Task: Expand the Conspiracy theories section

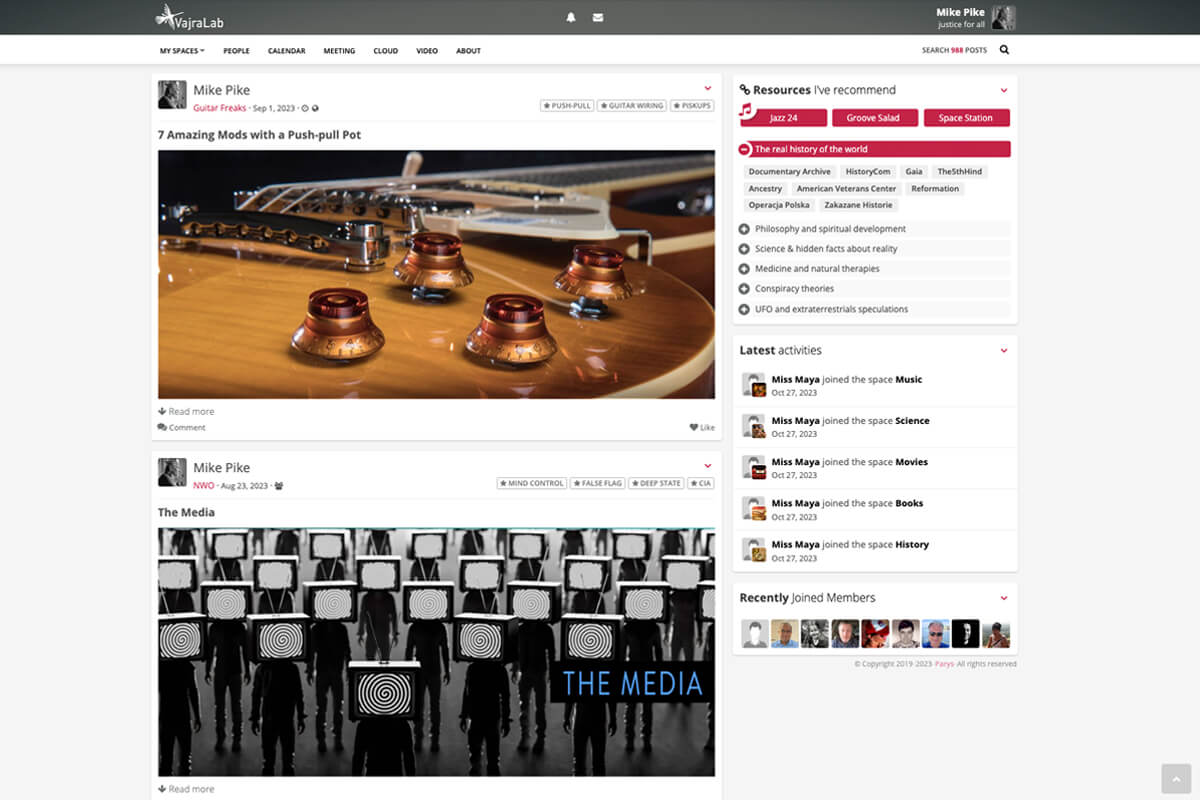Action: coord(744,289)
